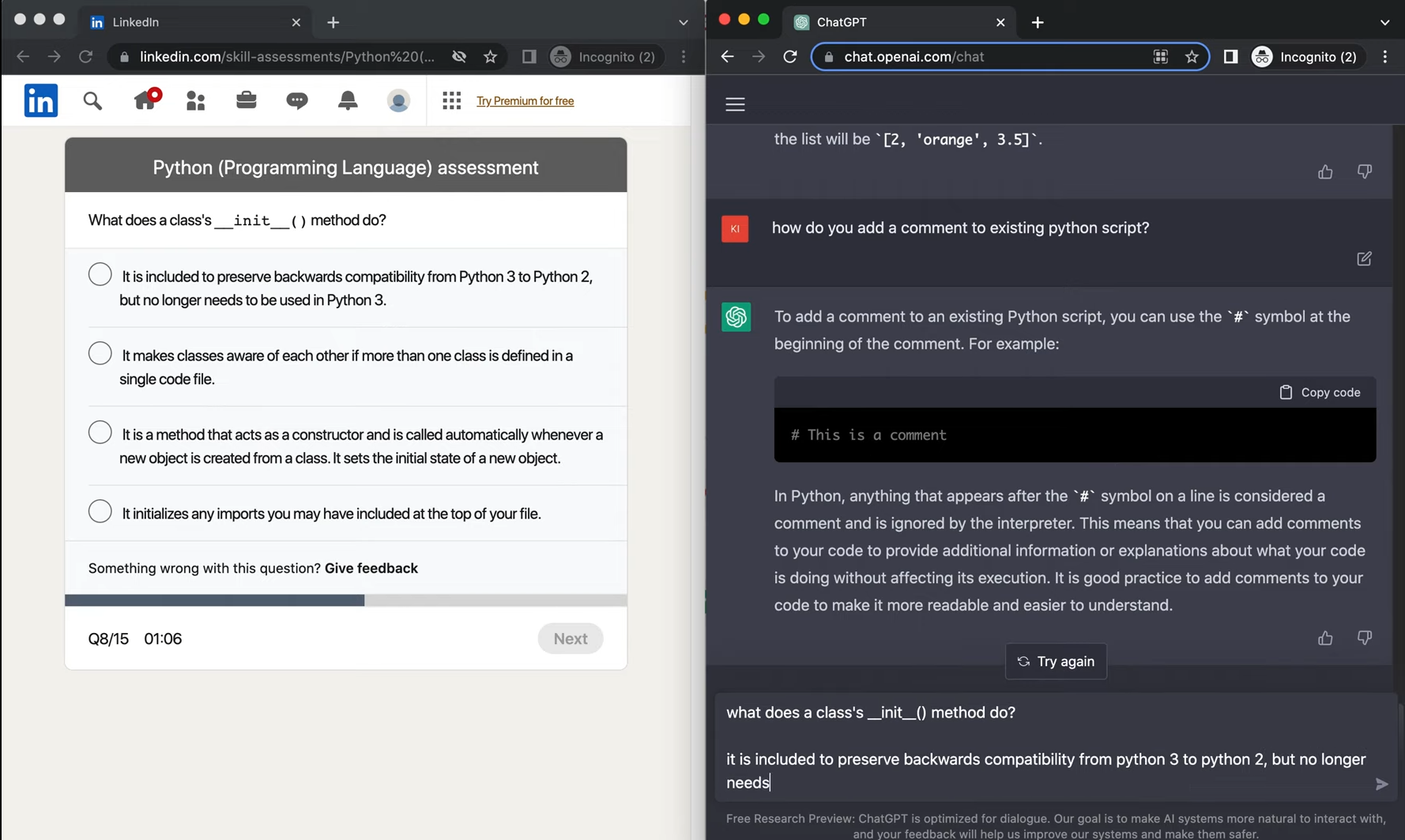Click the KI user avatar

(735, 228)
